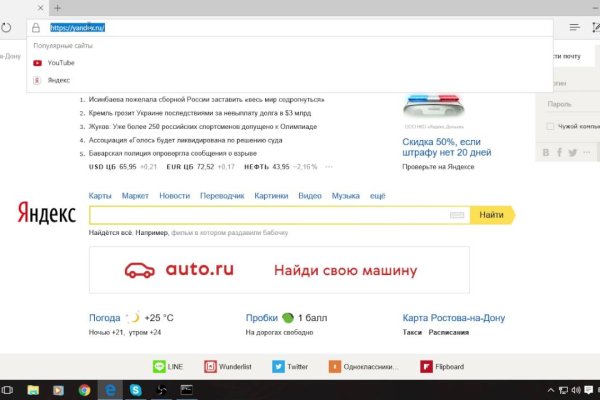
Task: Expand the 'ещё' services menu
Action: pyautogui.click(x=377, y=196)
